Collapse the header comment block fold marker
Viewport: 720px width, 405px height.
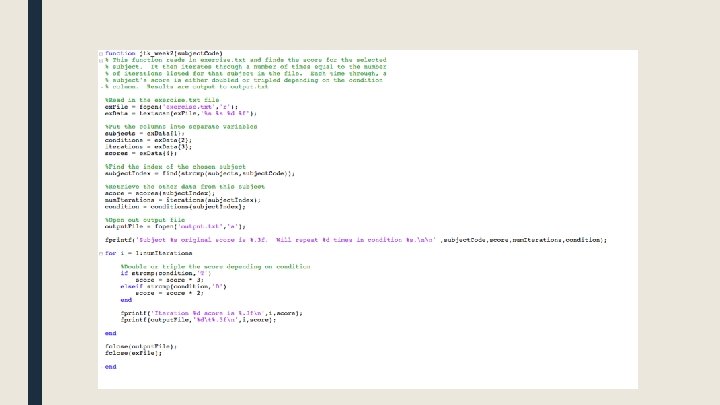coord(101,60)
